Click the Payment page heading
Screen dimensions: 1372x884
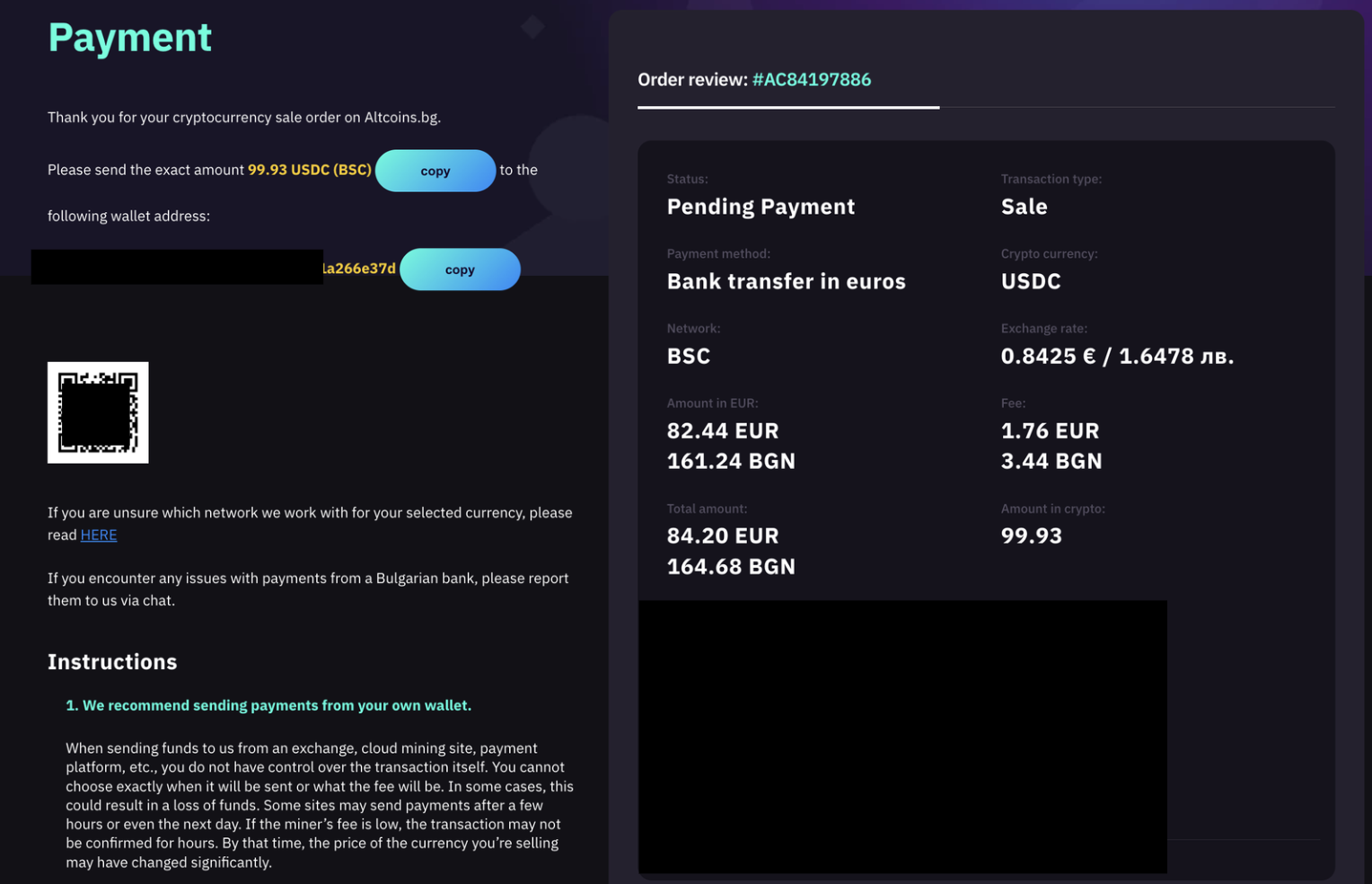point(130,38)
